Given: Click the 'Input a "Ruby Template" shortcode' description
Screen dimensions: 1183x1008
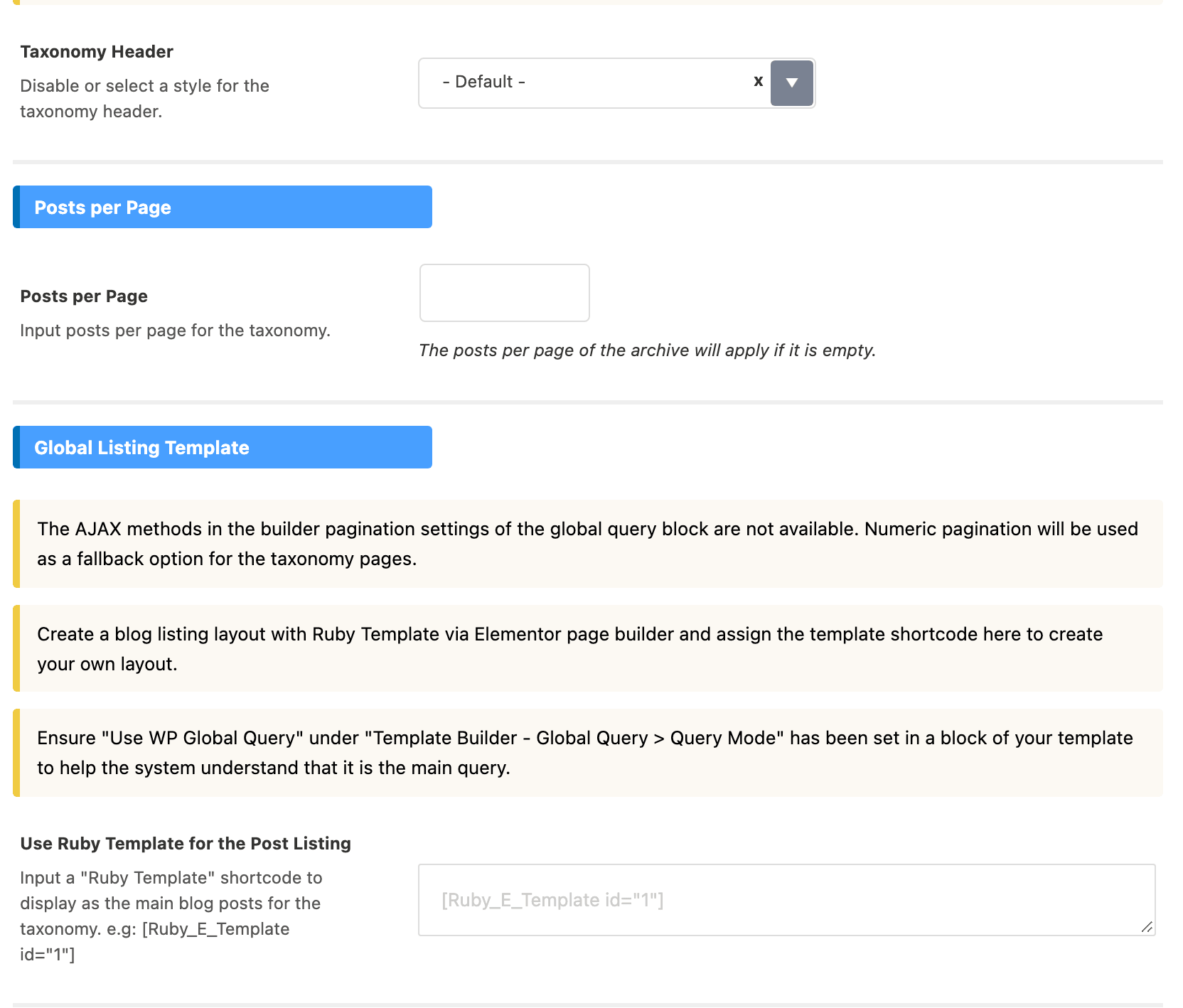Looking at the screenshot, I should point(171,916).
